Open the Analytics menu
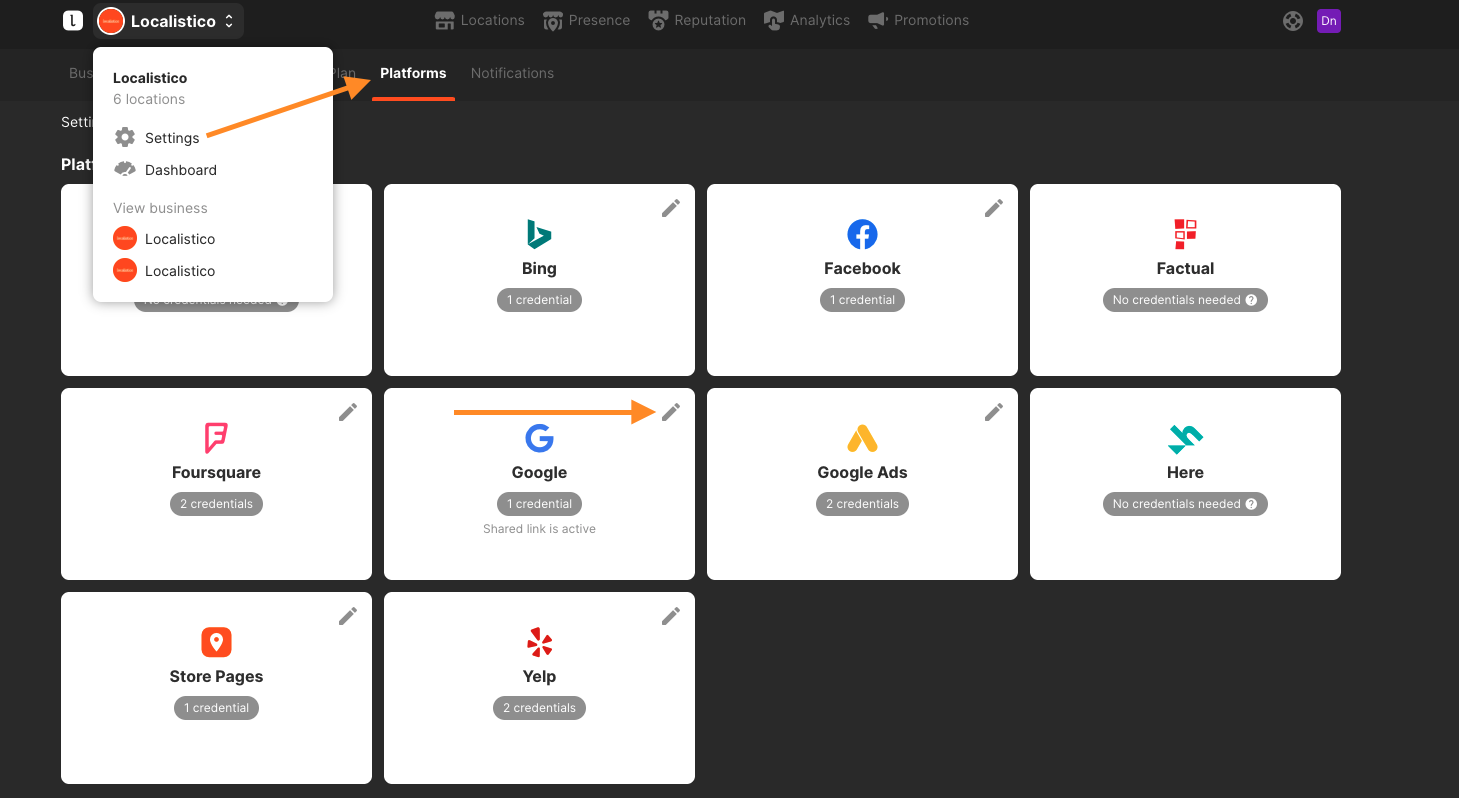The width and height of the screenshot is (1459, 798). point(806,20)
